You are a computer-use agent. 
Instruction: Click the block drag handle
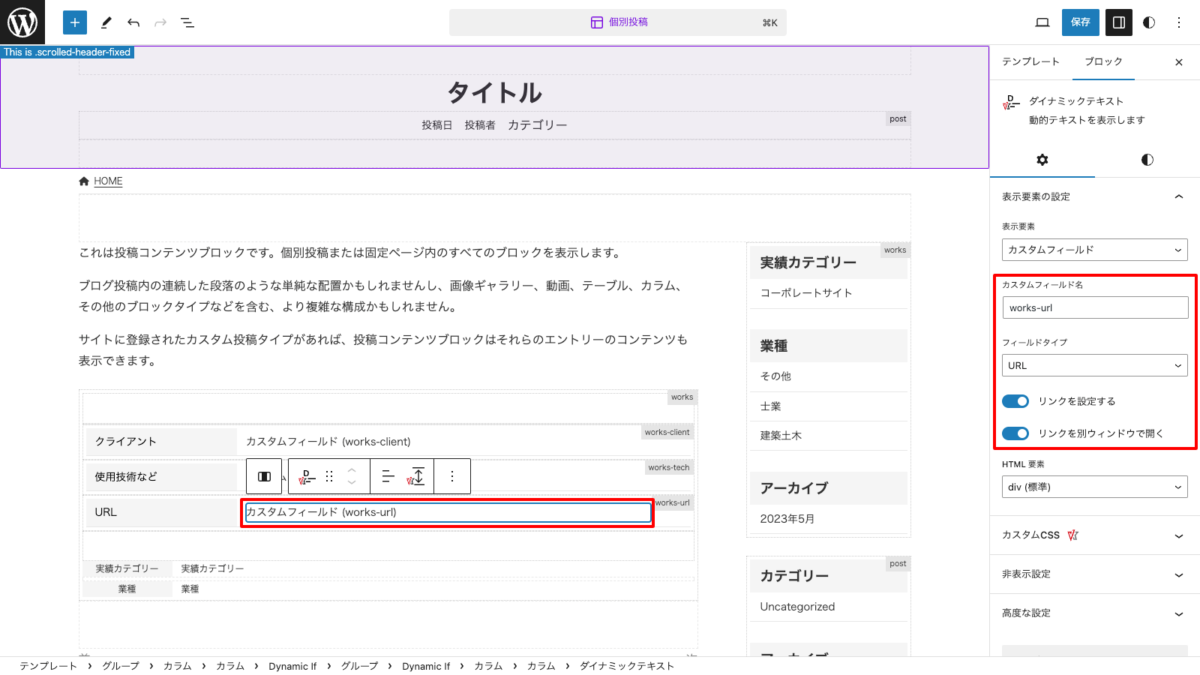click(330, 477)
